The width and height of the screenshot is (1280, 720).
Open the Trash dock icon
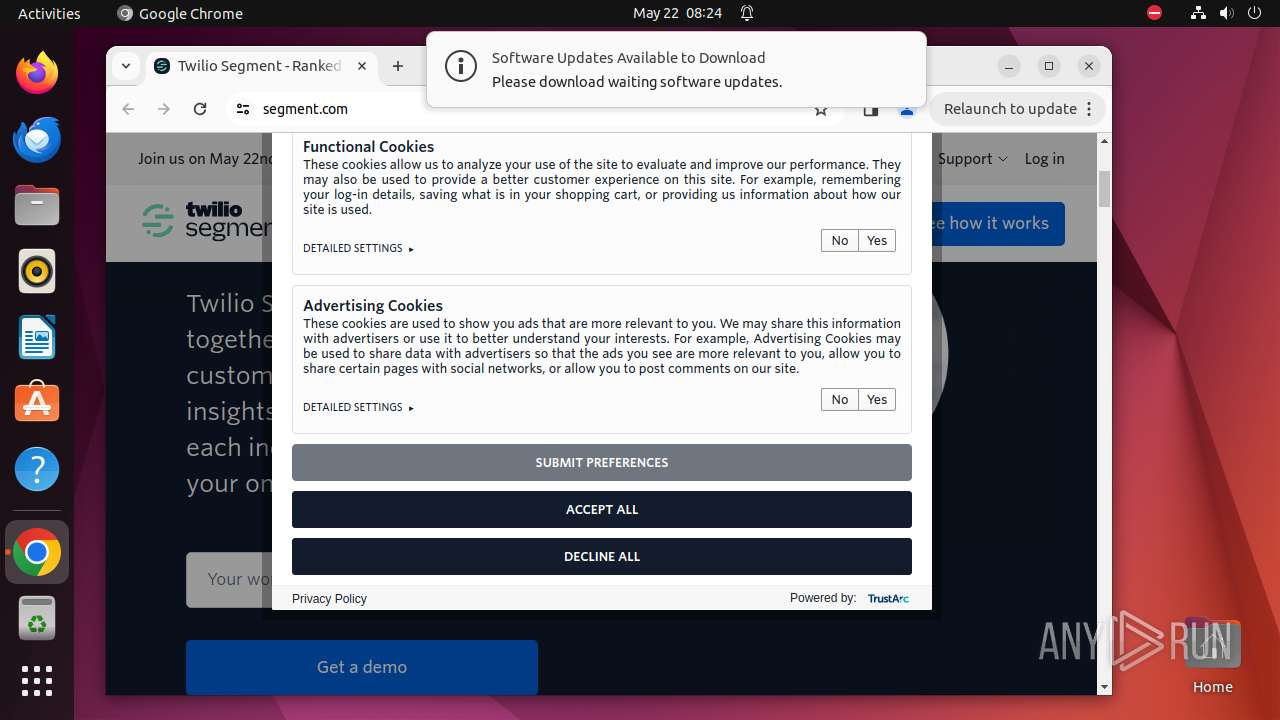[37, 618]
